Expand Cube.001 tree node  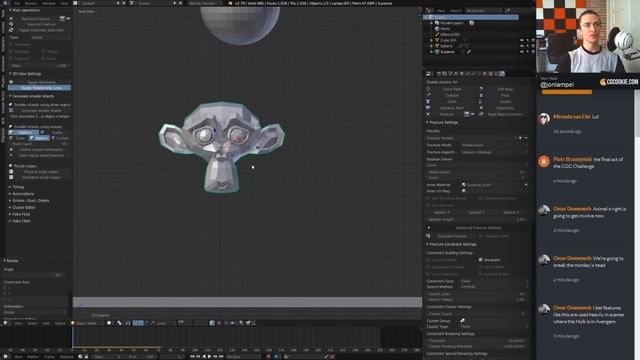coord(431,40)
